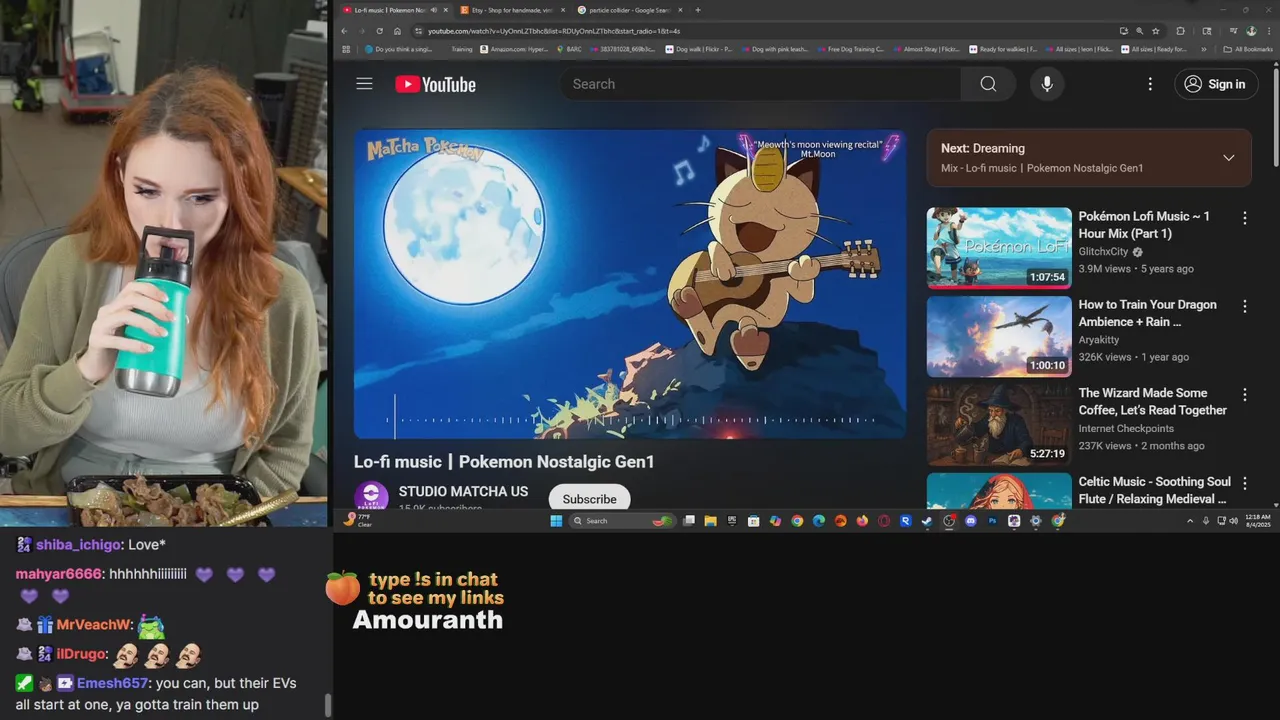Image resolution: width=1280 pixels, height=720 pixels.
Task: Launch Steam from the taskbar
Action: coord(926,521)
